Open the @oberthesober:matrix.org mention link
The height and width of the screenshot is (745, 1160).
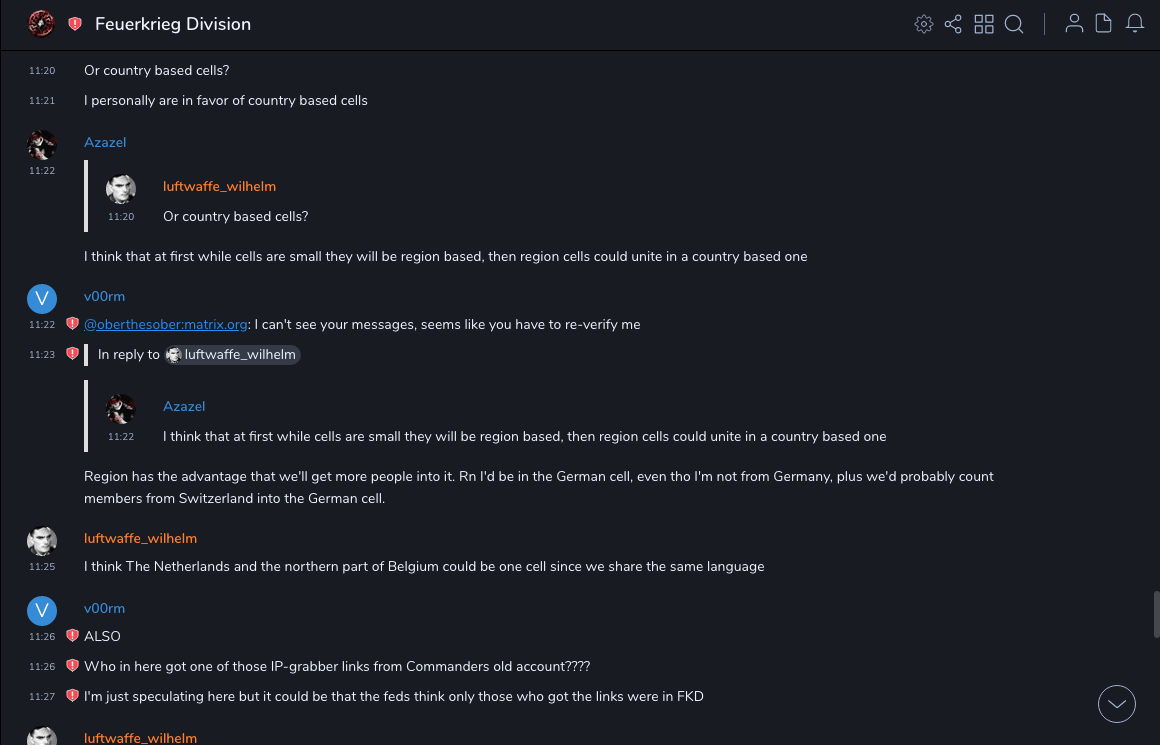pos(166,324)
